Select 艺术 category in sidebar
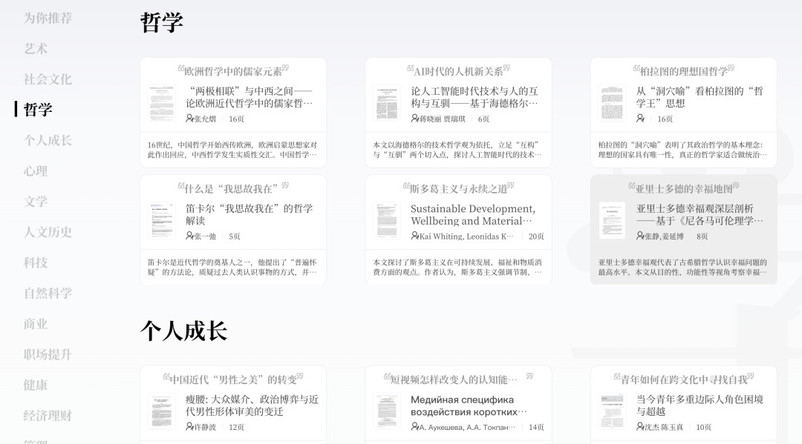The width and height of the screenshot is (802, 444). click(35, 49)
